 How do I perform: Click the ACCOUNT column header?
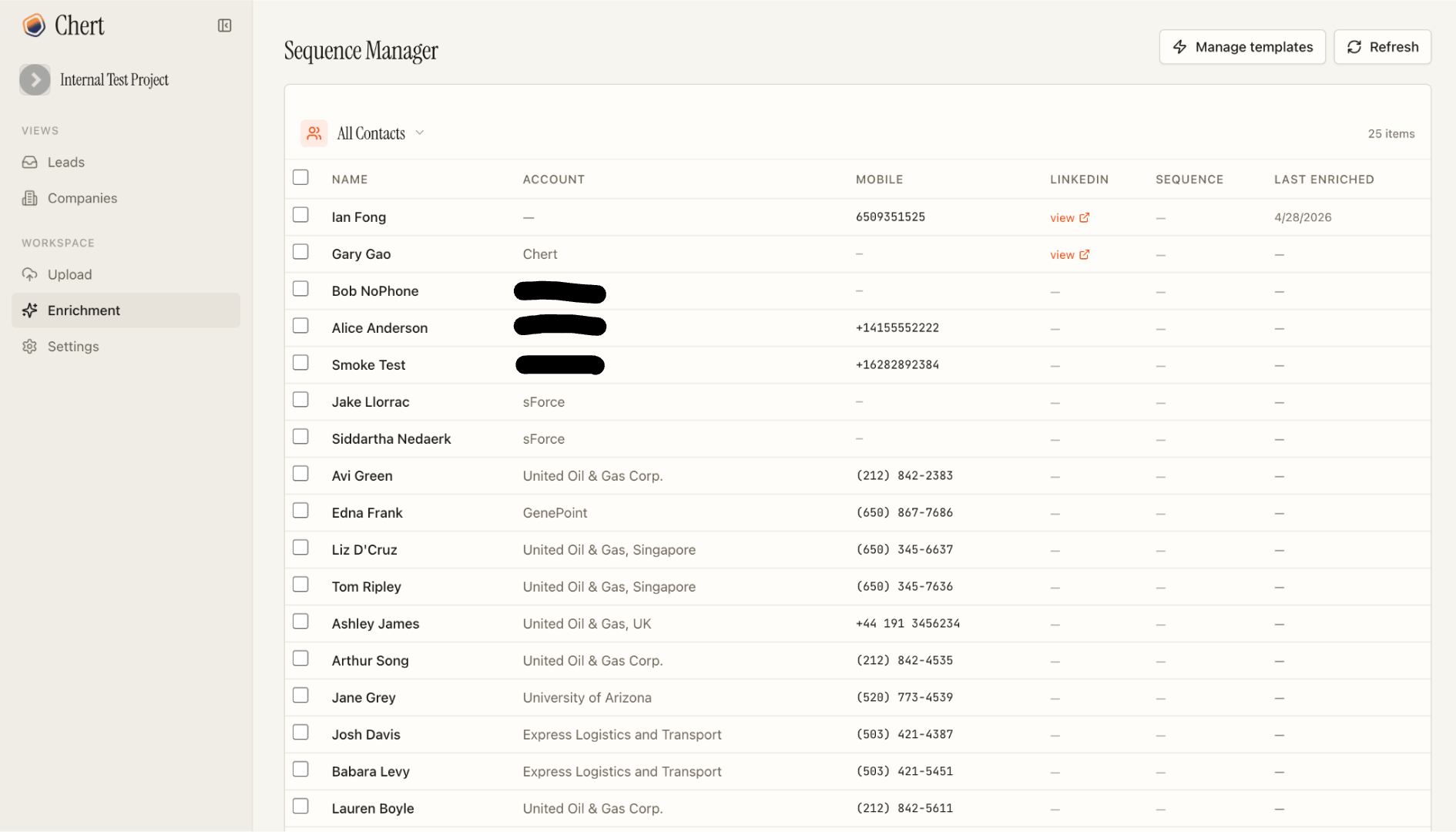[554, 179]
